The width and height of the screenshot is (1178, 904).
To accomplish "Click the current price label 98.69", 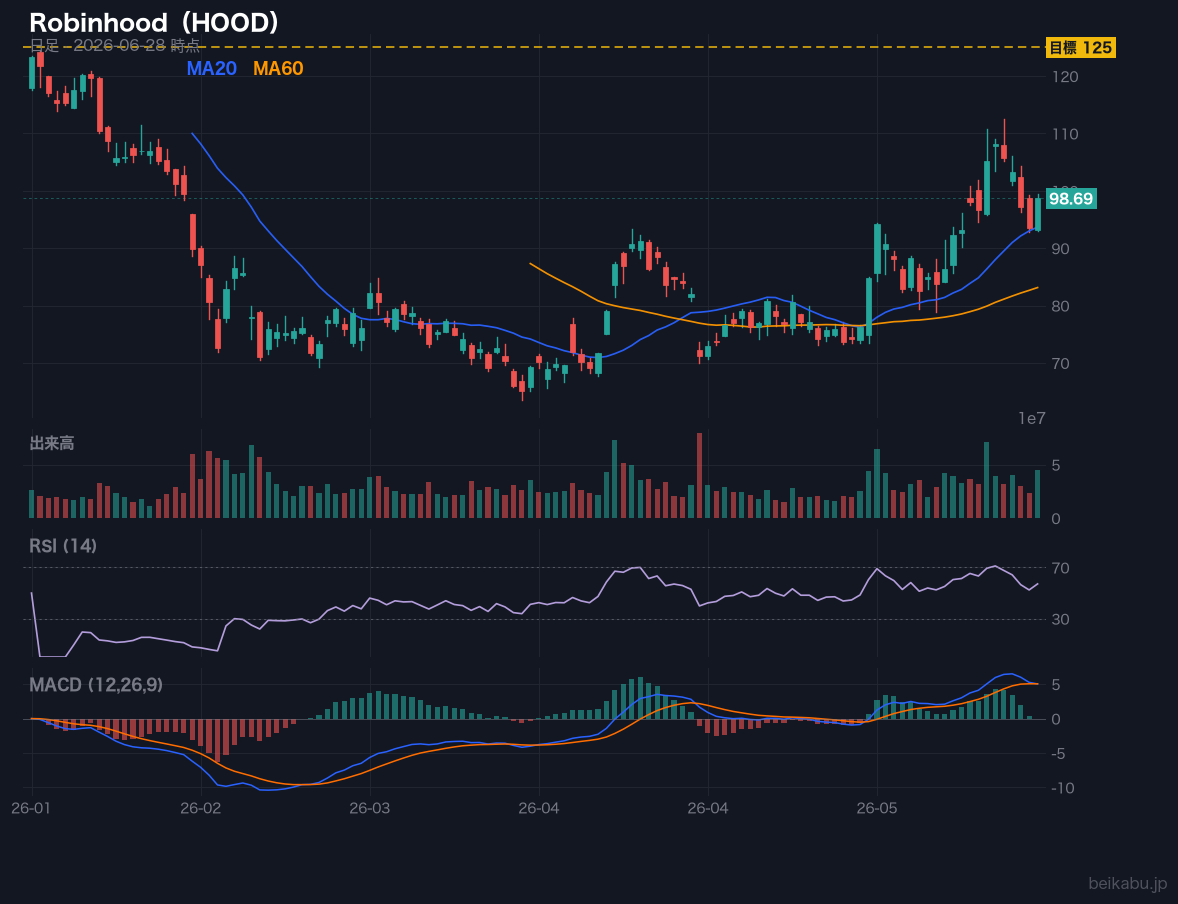I will (1071, 198).
